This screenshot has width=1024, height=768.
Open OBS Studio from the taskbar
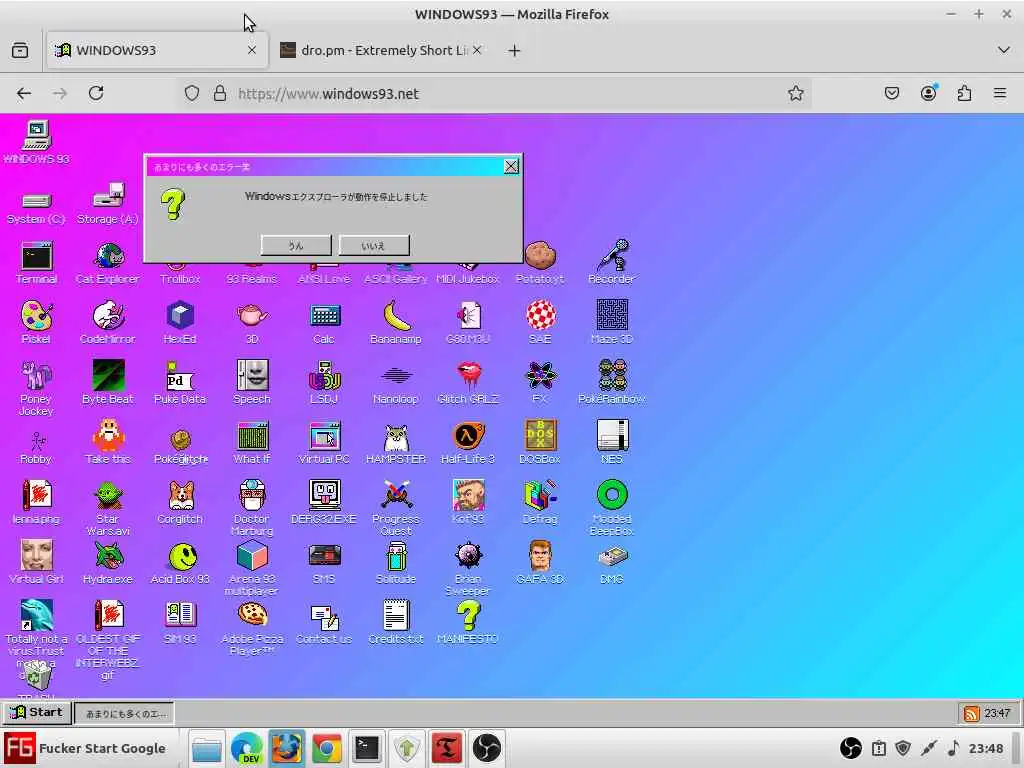click(487, 748)
